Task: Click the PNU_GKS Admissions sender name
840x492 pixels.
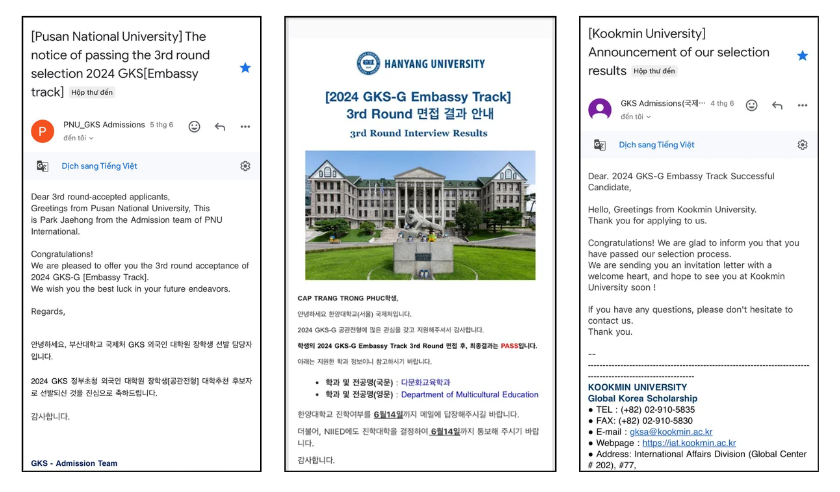Action: point(104,124)
